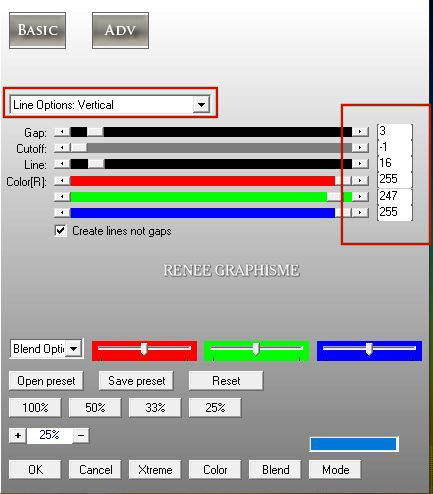Viewport: 433px width, 494px height.
Task: Decrease zoom with the minus button
Action: click(x=81, y=435)
